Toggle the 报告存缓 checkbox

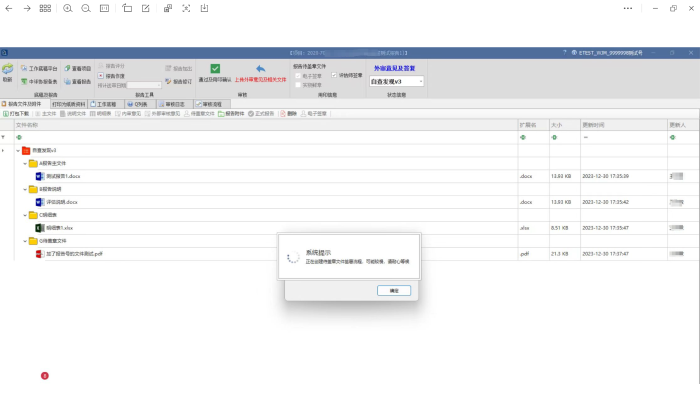tap(100, 75)
